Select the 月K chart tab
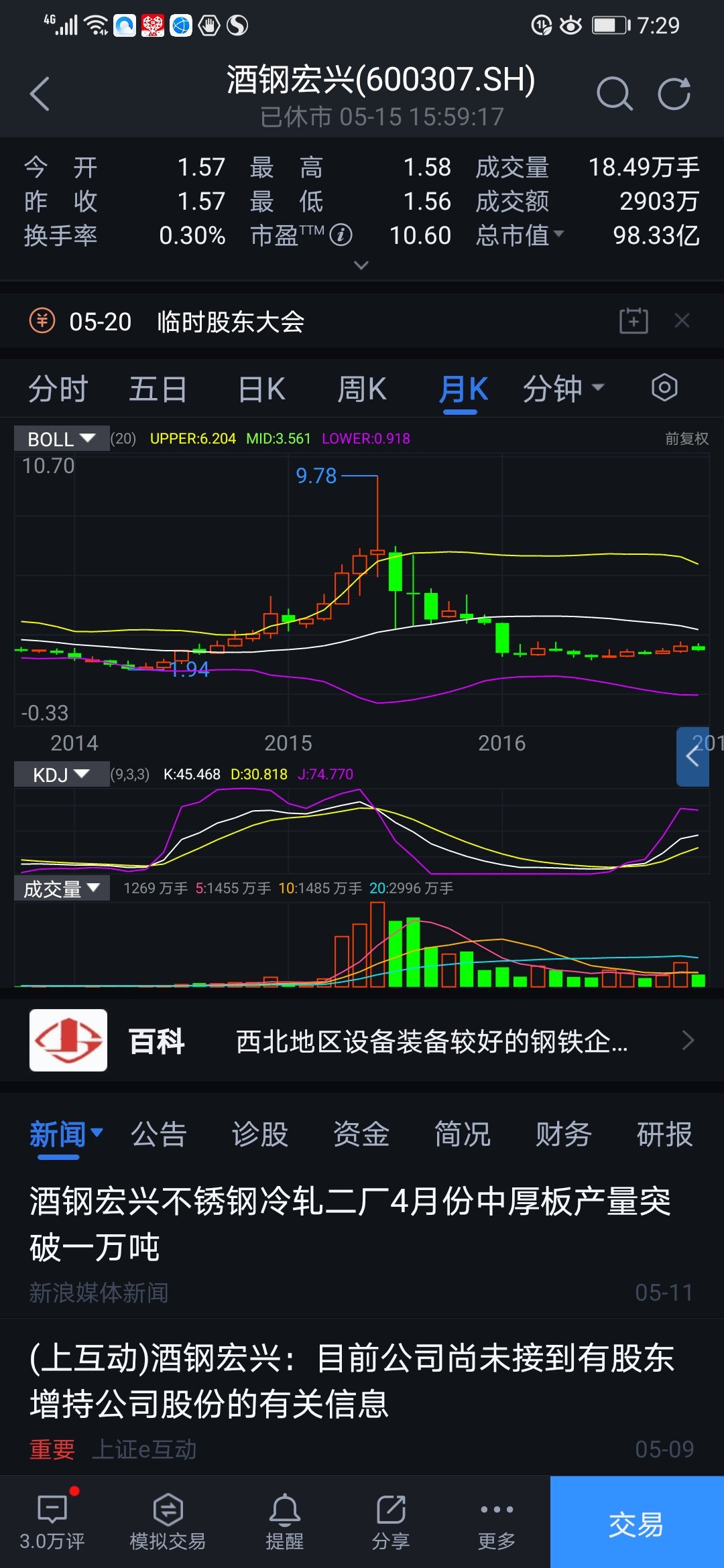724x1568 pixels. pos(463,389)
